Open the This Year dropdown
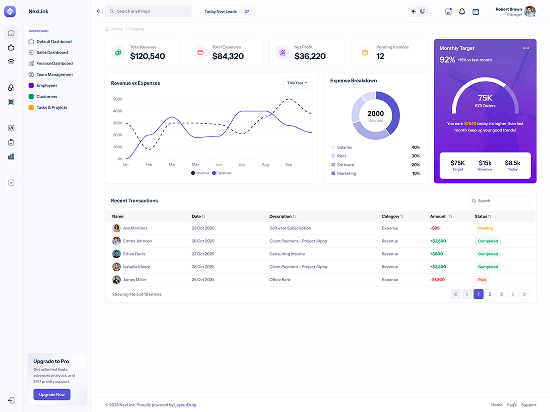 (x=297, y=83)
